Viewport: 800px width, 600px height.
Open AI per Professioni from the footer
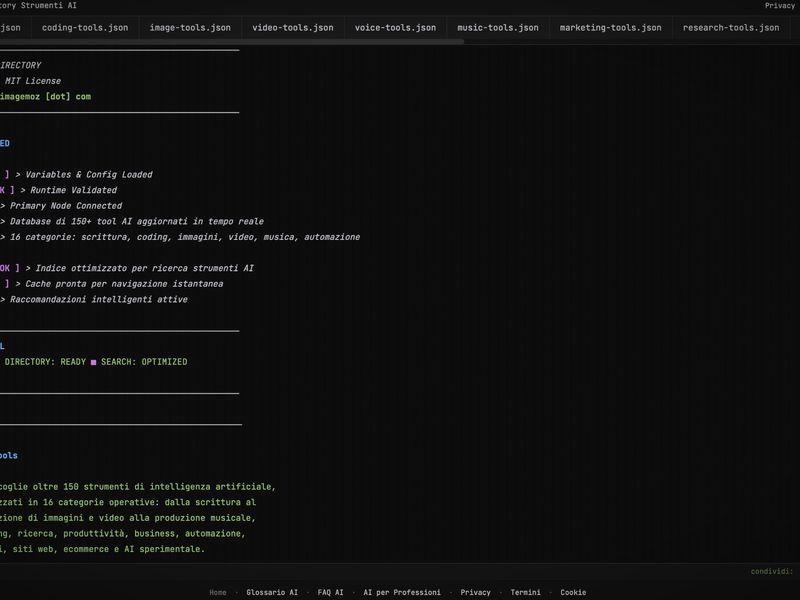402,592
